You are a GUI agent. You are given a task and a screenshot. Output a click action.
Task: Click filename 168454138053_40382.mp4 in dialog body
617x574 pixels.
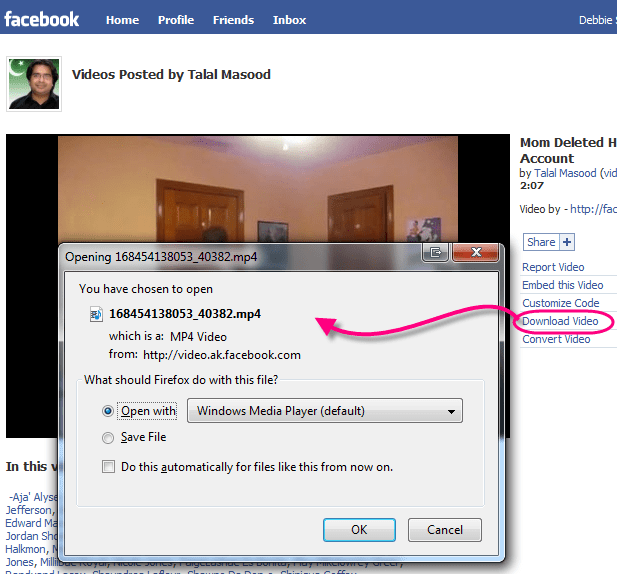tap(185, 314)
